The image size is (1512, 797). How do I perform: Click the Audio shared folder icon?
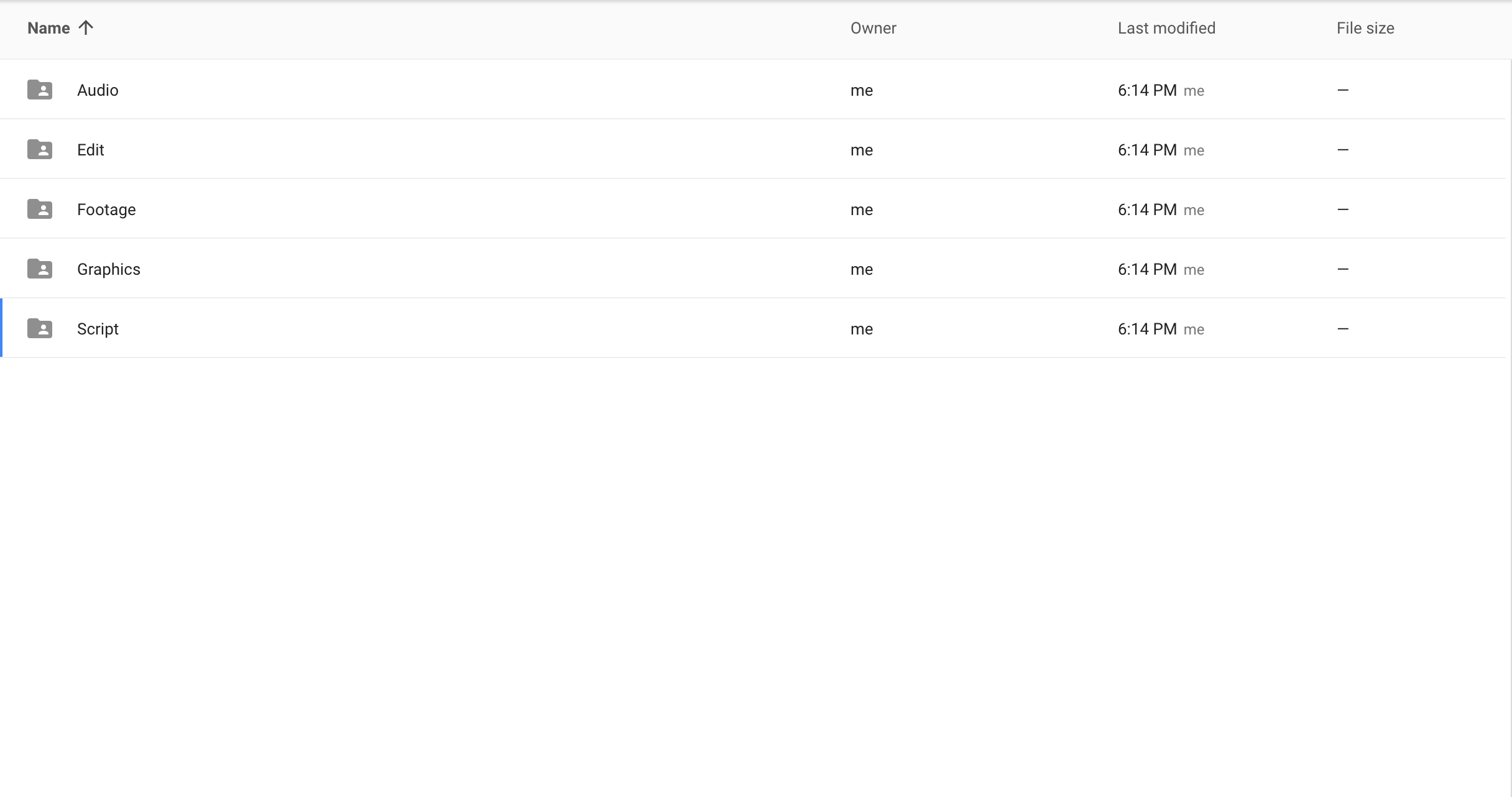coord(40,90)
